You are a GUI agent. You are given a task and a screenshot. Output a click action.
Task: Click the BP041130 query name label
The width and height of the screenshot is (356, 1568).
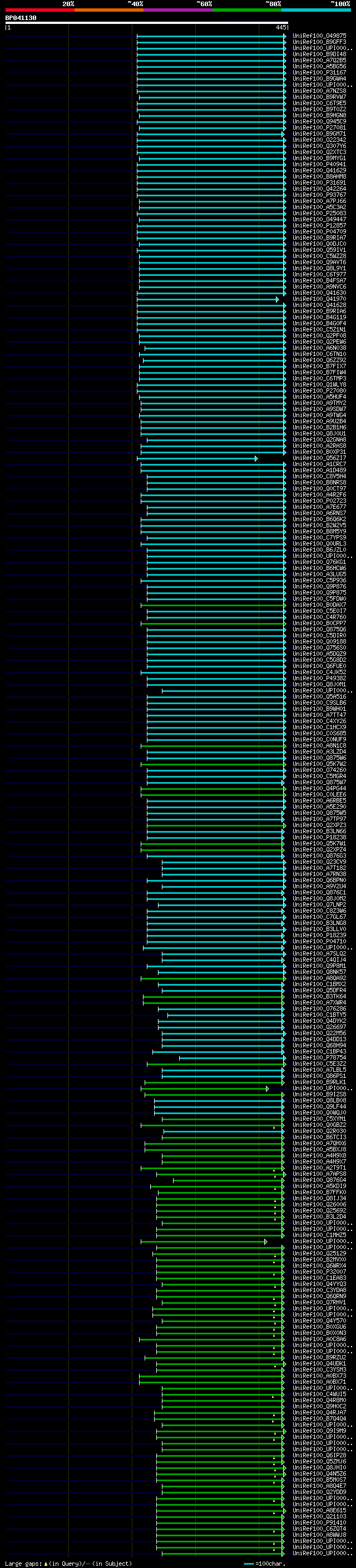pos(21,18)
